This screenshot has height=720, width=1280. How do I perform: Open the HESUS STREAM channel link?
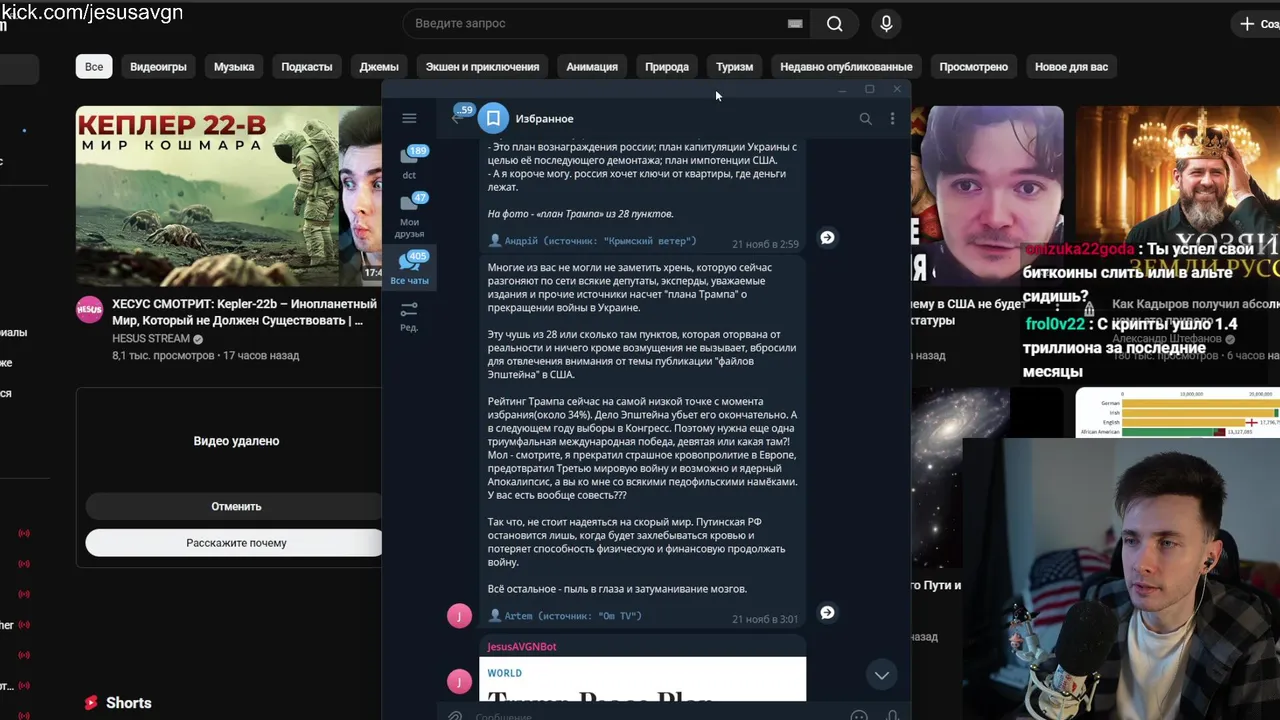point(150,339)
